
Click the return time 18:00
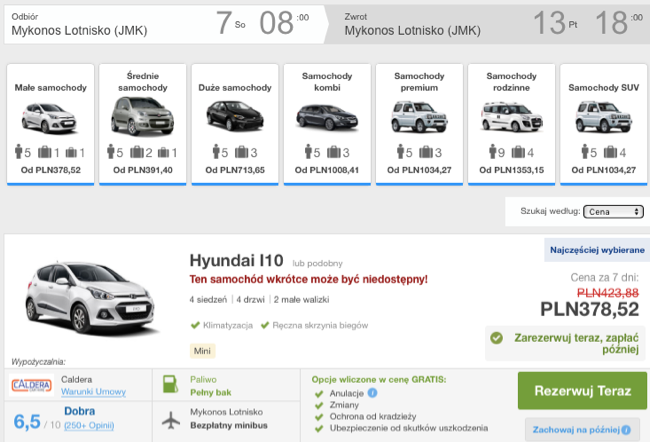click(619, 23)
